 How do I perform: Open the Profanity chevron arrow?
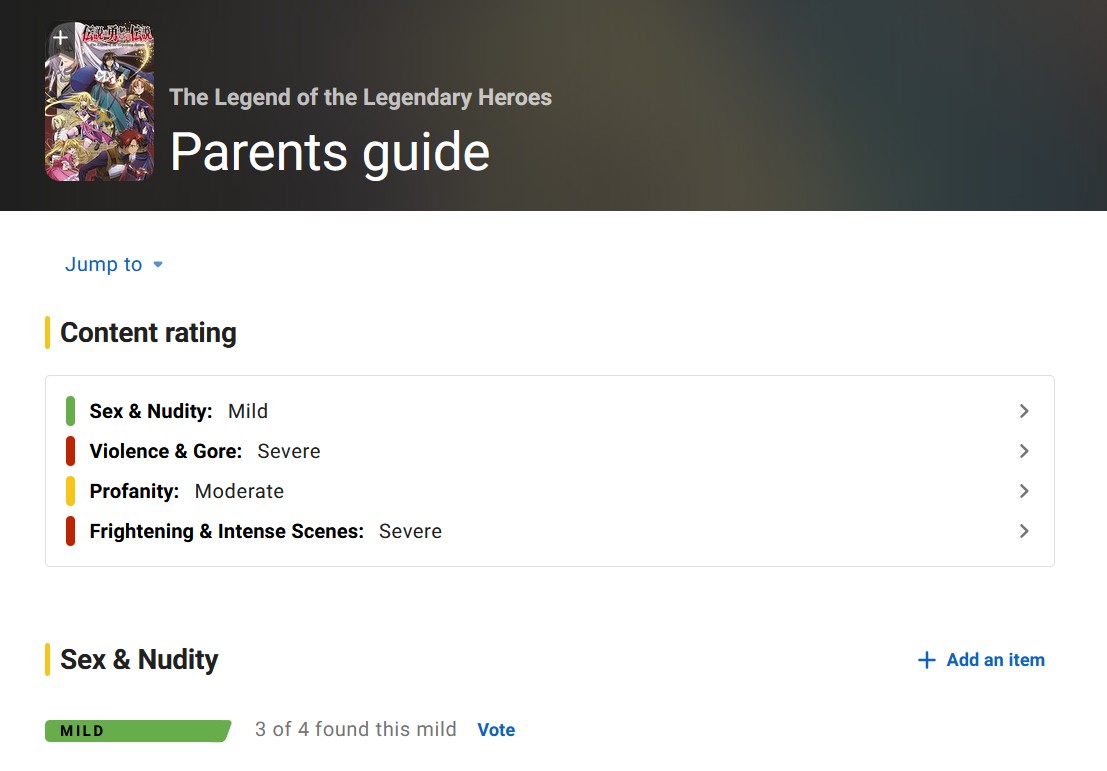(1024, 491)
